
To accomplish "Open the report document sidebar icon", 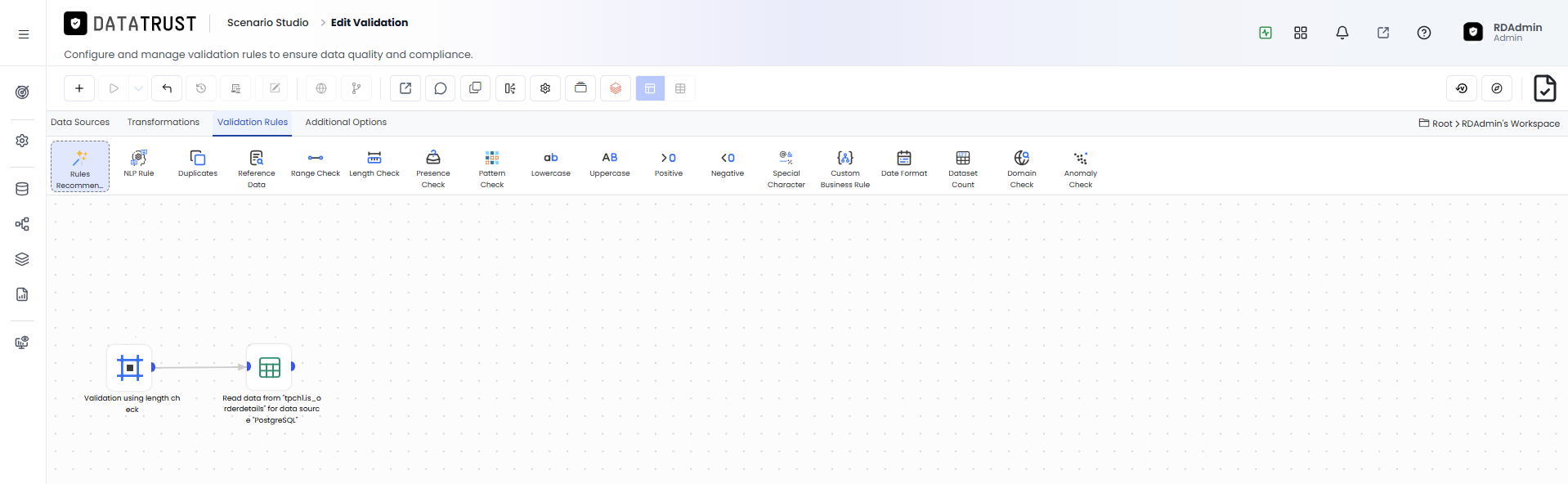I will point(22,294).
